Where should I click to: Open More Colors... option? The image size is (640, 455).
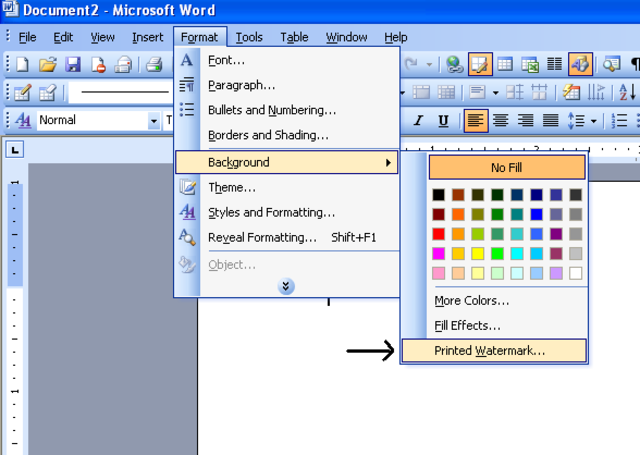pos(472,301)
